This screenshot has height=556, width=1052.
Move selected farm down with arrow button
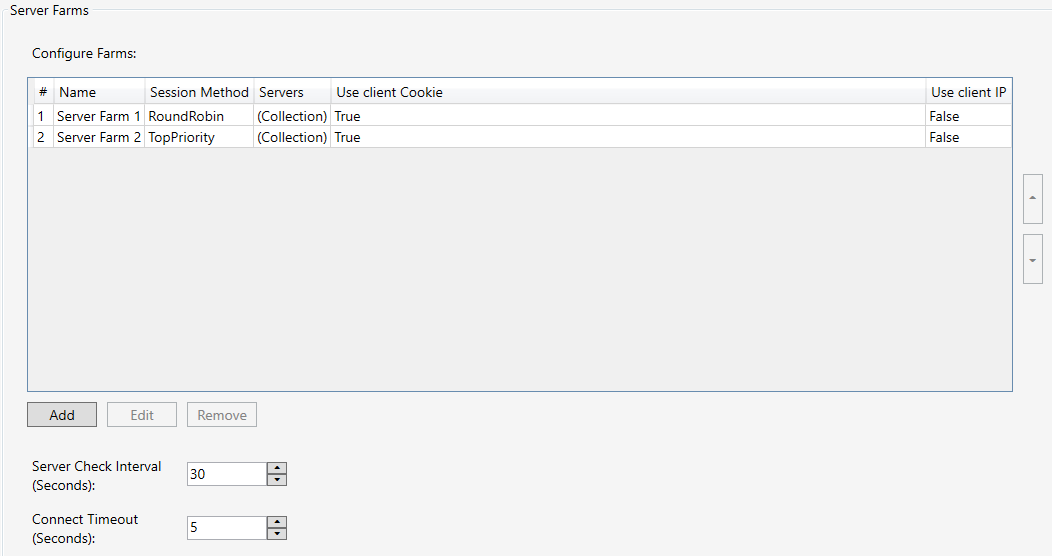1033,259
